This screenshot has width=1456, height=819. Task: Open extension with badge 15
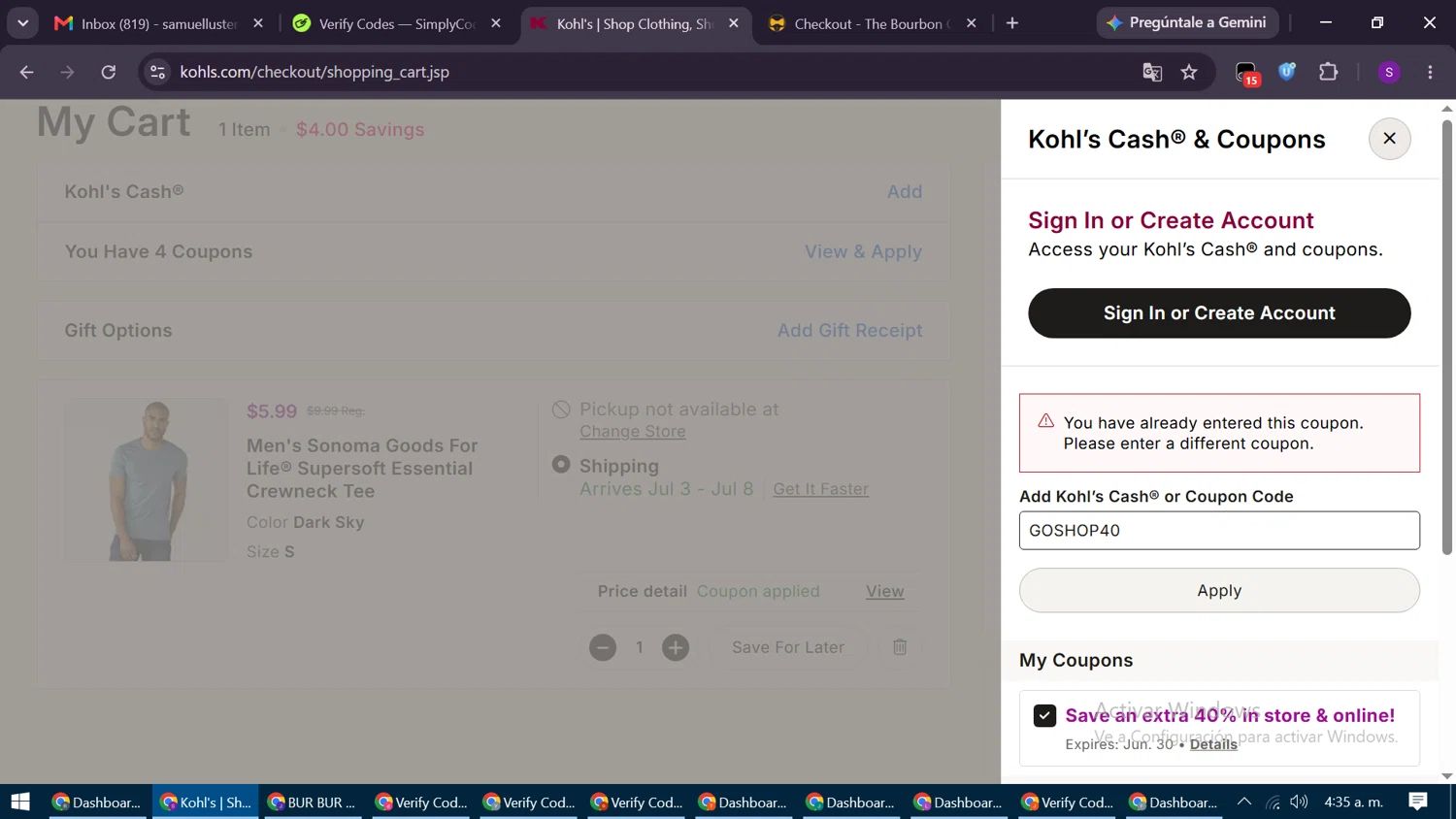[x=1246, y=73]
